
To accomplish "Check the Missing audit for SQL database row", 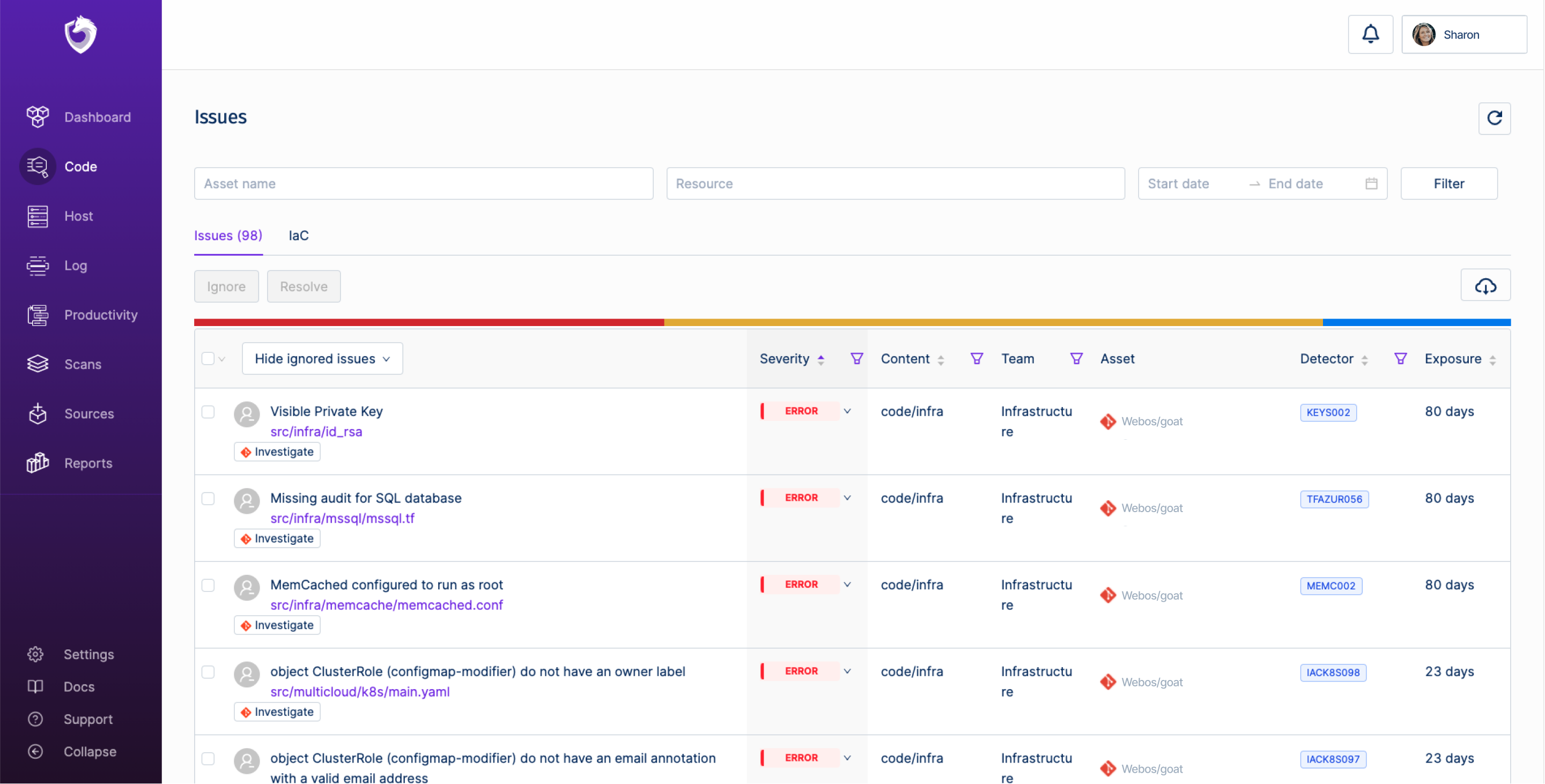I will [208, 499].
